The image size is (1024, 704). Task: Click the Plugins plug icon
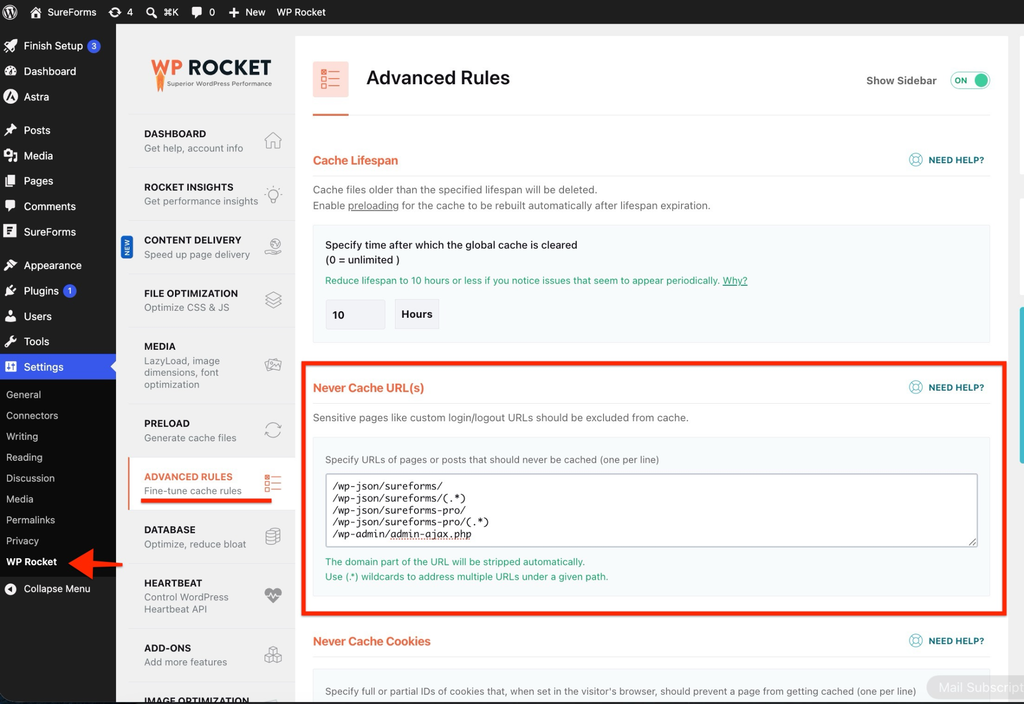pos(10,291)
